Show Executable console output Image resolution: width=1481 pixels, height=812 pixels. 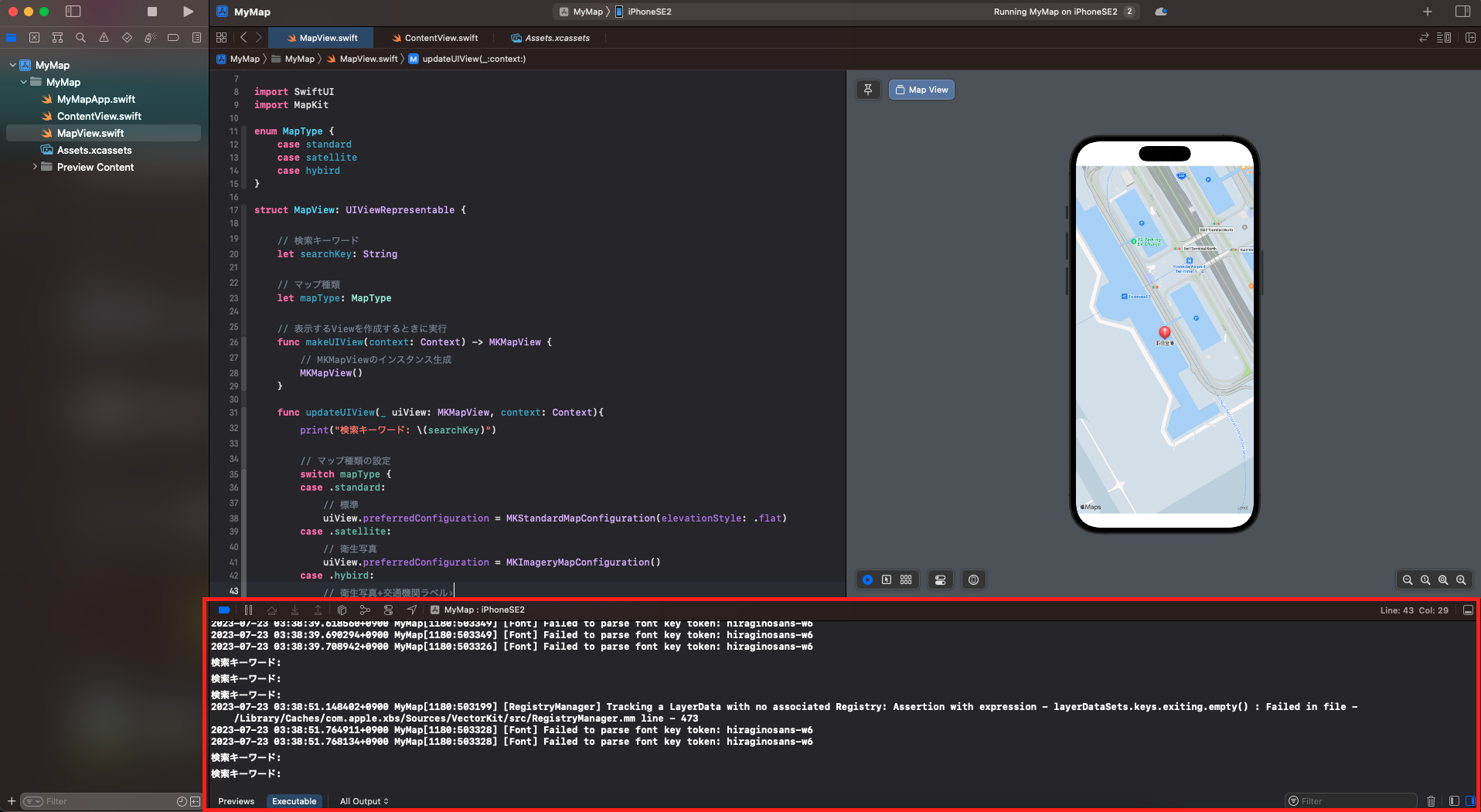(294, 801)
